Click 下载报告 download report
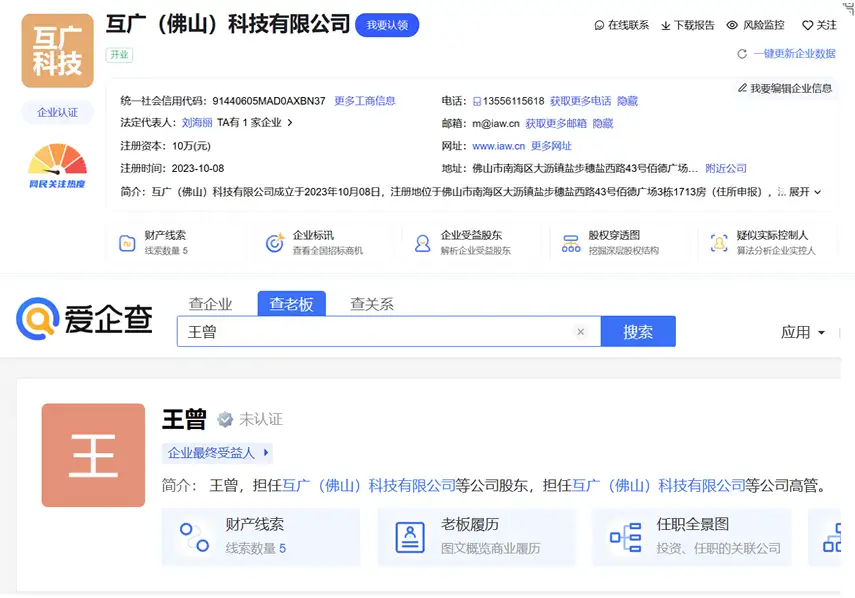The height and width of the screenshot is (598, 855). 688,25
